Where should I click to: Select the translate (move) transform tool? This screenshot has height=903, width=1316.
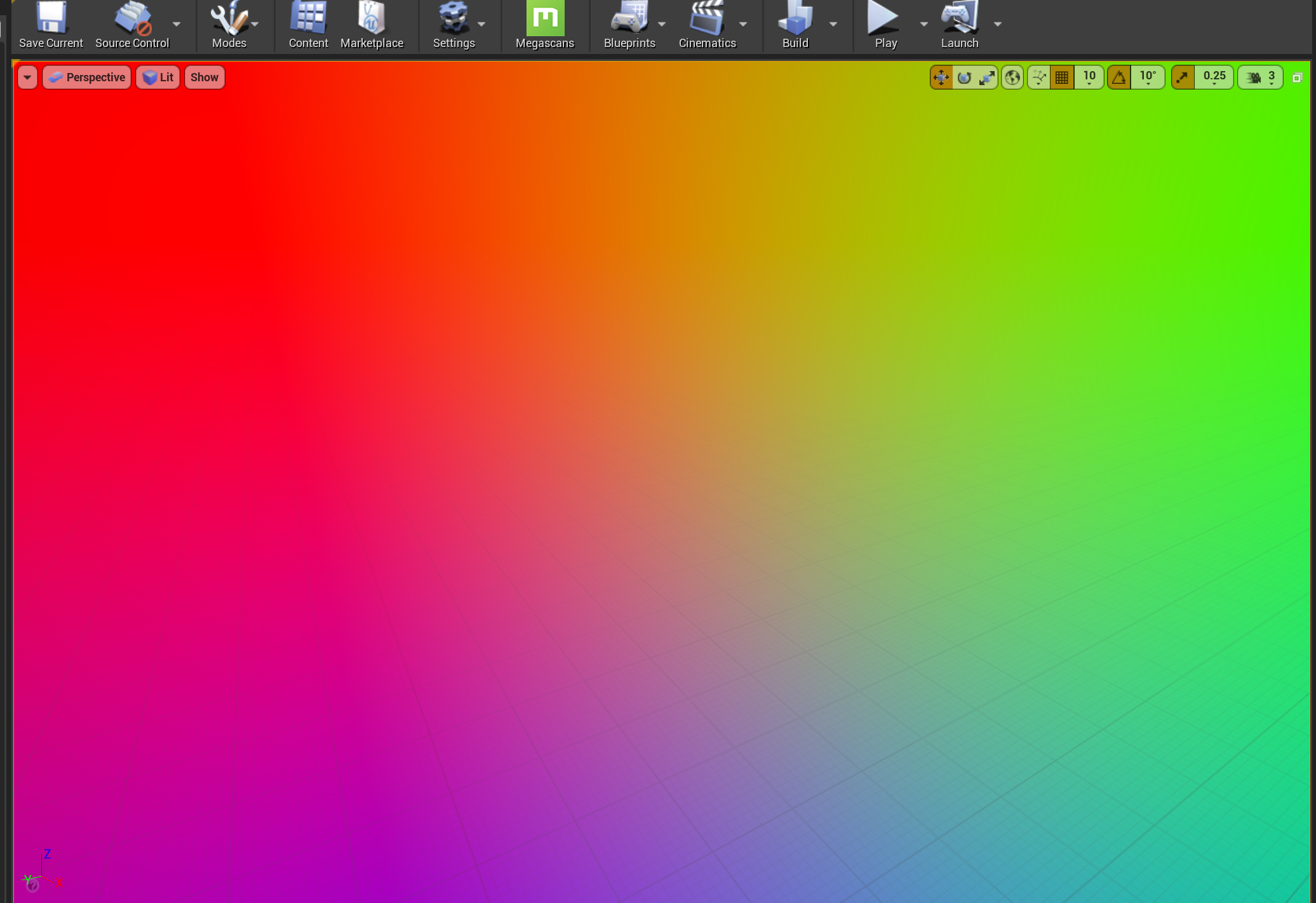pos(941,77)
